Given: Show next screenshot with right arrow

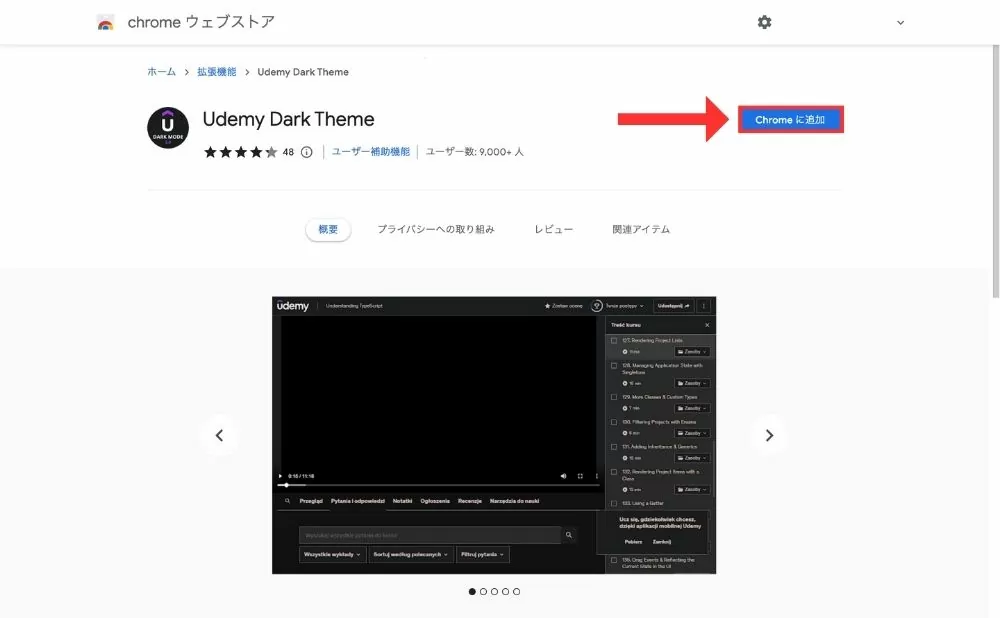Looking at the screenshot, I should click(769, 435).
